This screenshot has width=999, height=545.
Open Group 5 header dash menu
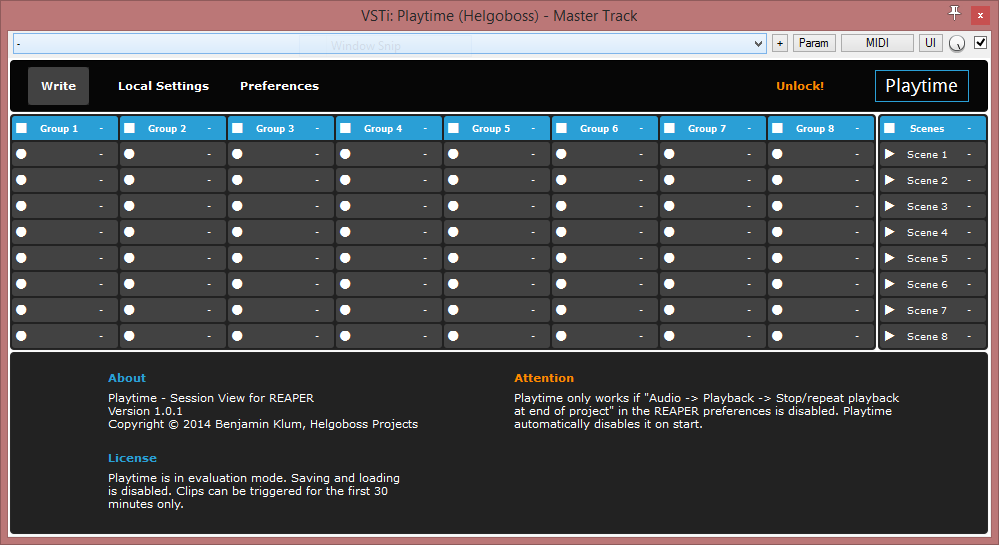tap(533, 128)
